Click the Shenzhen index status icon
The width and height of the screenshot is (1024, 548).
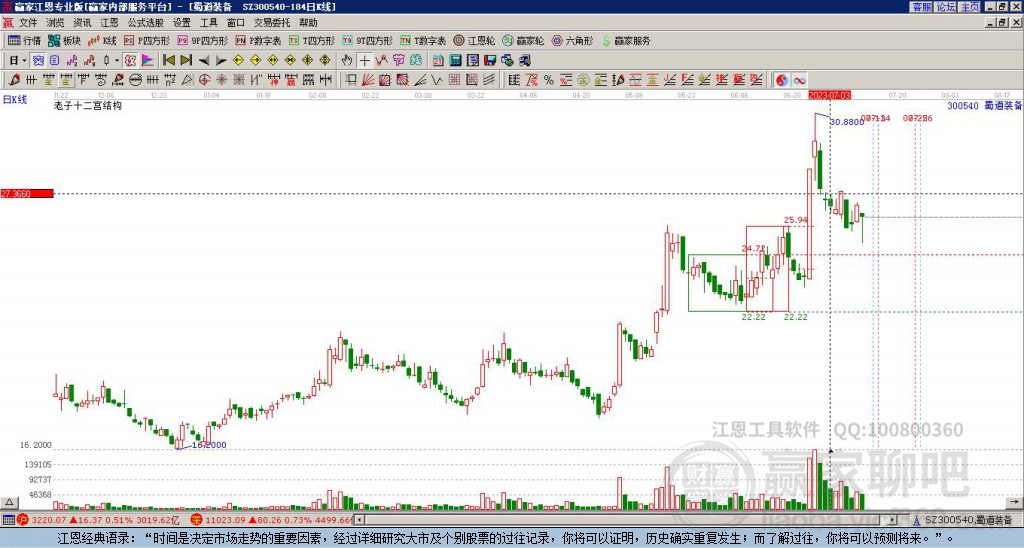196,520
